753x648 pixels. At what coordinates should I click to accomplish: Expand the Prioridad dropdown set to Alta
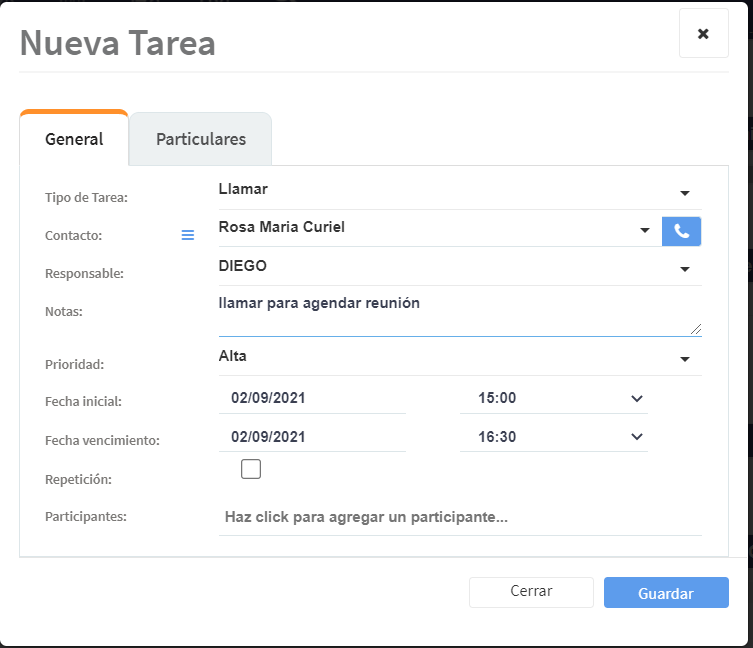[685, 359]
